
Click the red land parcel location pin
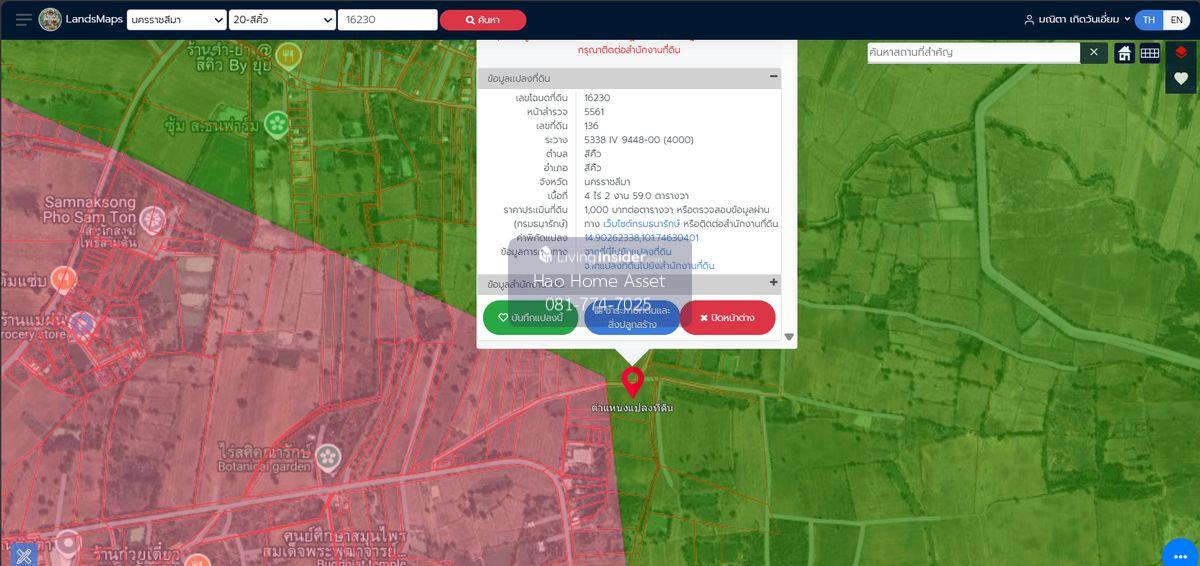click(x=632, y=382)
